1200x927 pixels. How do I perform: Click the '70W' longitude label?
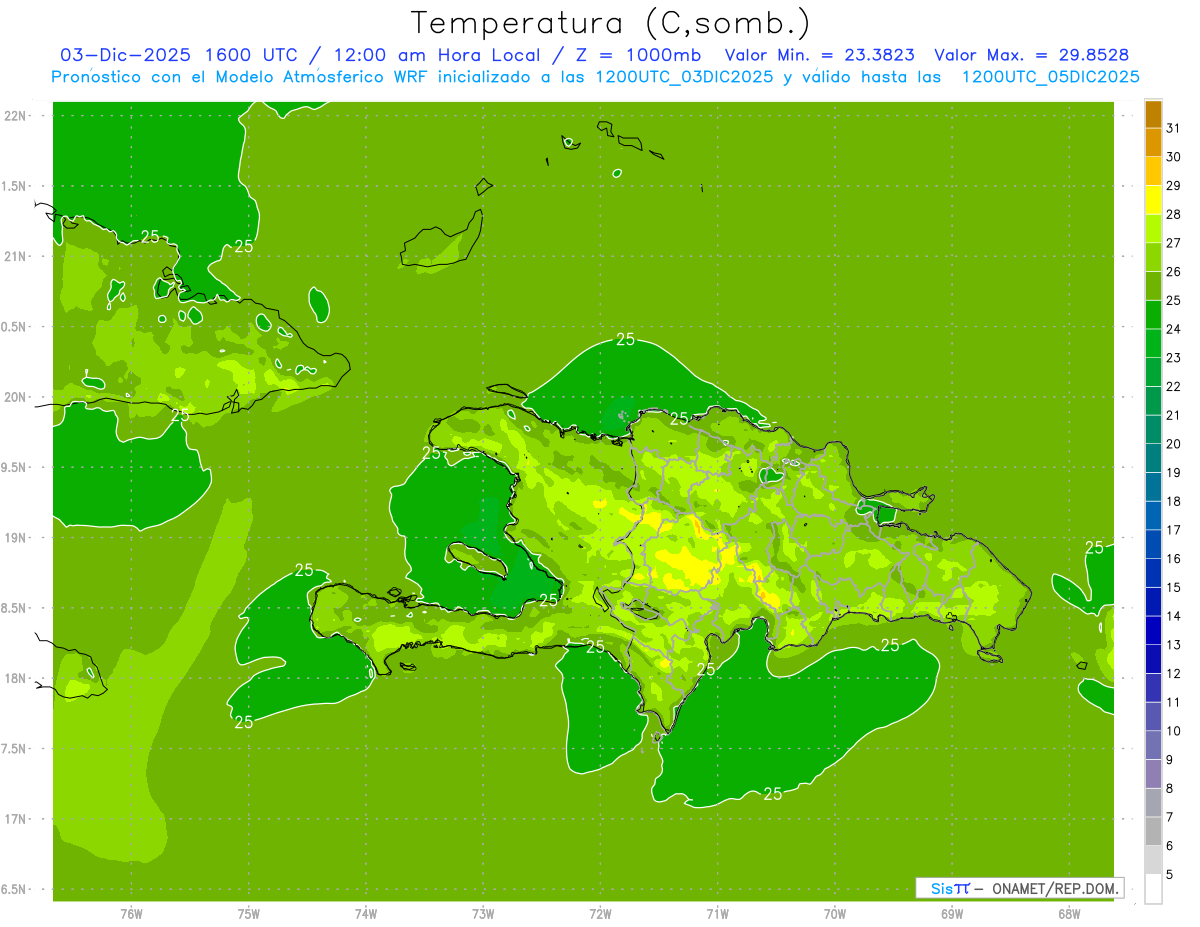[835, 913]
